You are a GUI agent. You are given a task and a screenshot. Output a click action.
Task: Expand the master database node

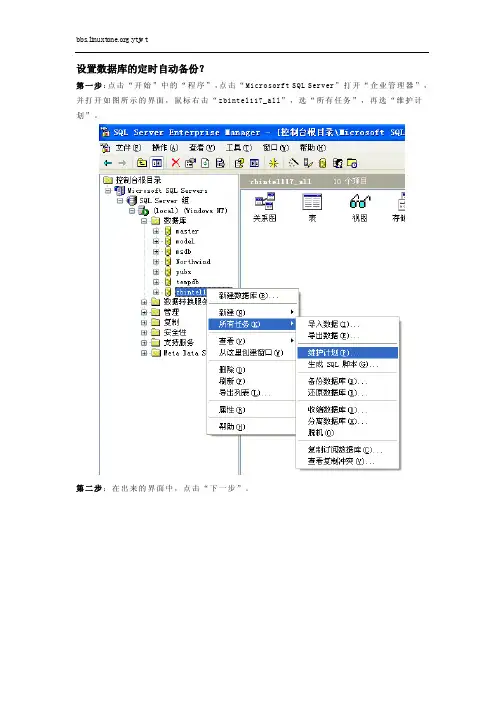pos(156,231)
